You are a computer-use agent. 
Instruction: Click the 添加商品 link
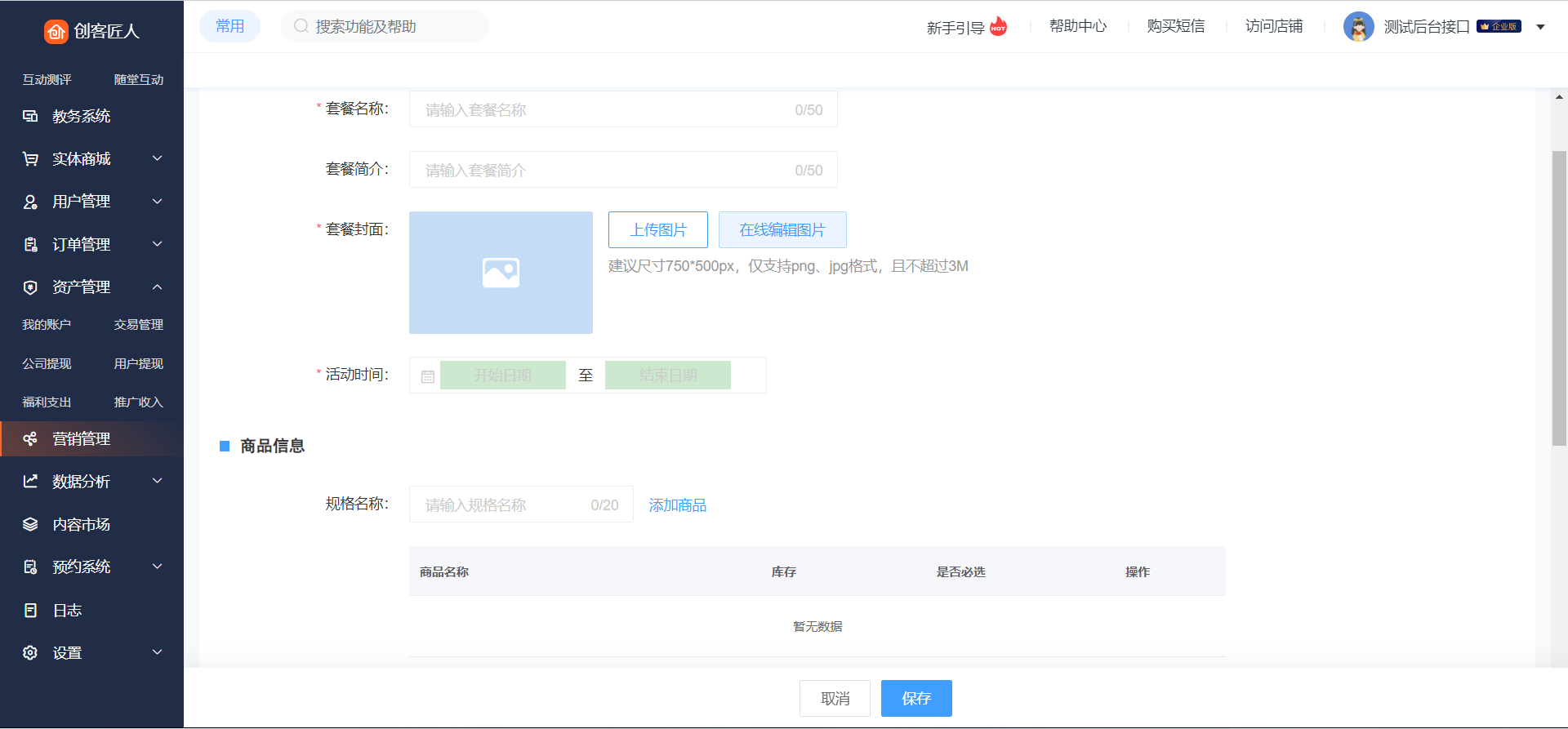(677, 505)
